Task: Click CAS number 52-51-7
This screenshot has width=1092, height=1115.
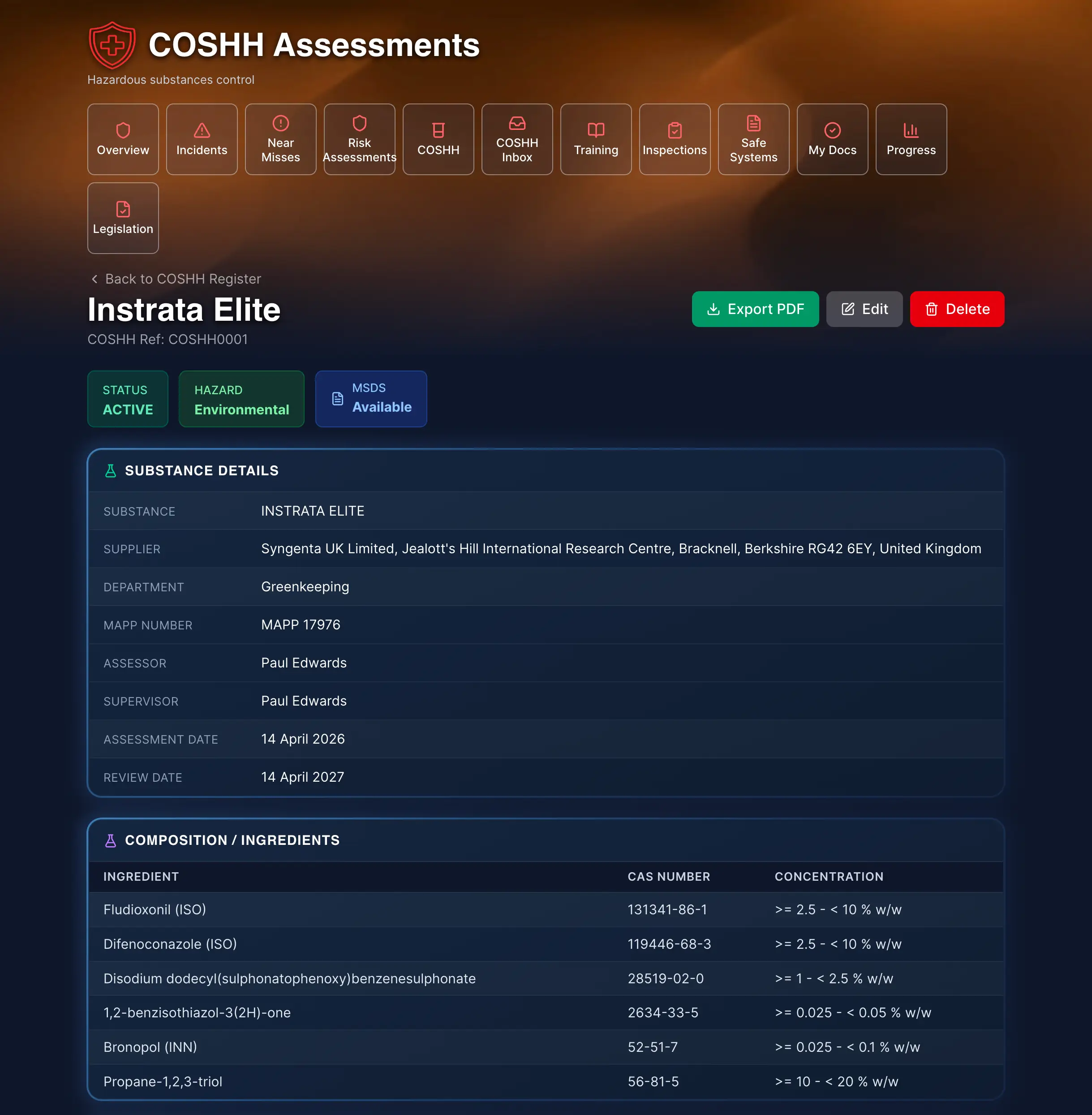Action: click(653, 1047)
